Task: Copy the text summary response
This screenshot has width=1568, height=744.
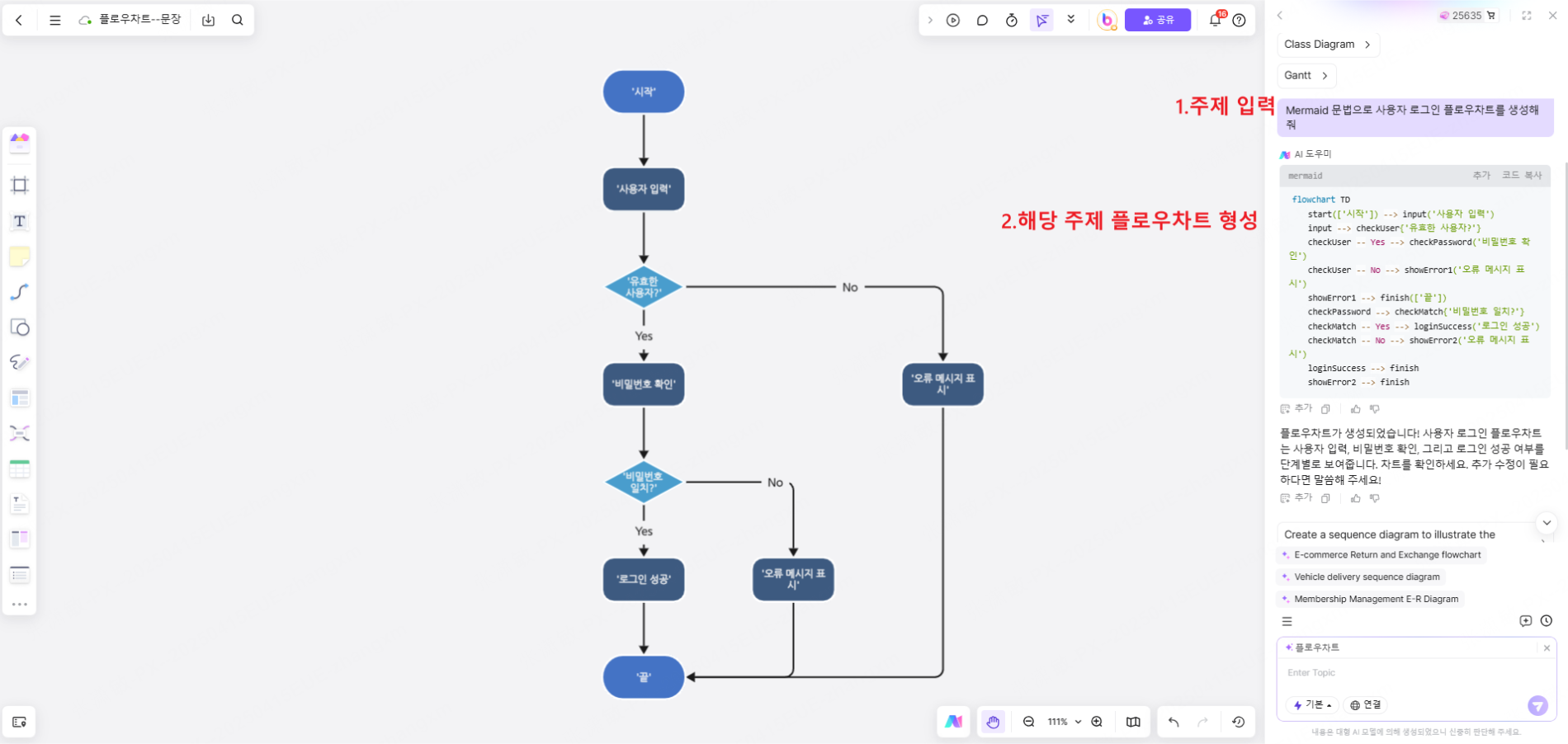Action: (x=1325, y=498)
